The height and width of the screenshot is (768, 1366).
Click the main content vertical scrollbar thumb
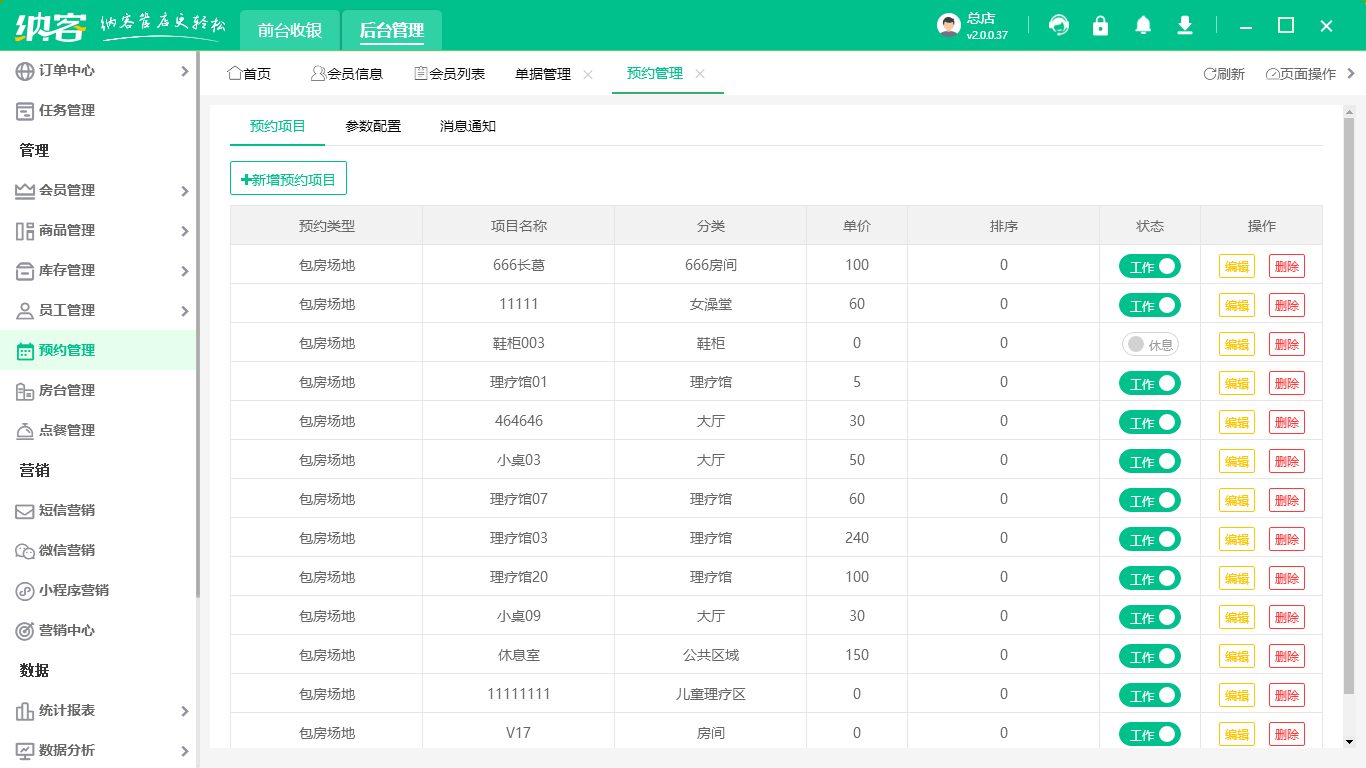point(1349,405)
